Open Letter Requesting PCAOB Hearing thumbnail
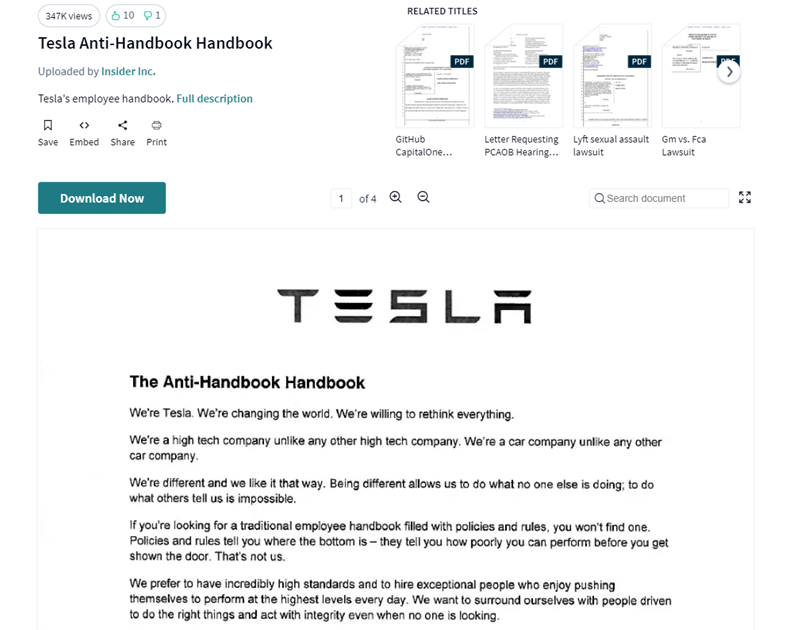The image size is (800, 630). [523, 76]
